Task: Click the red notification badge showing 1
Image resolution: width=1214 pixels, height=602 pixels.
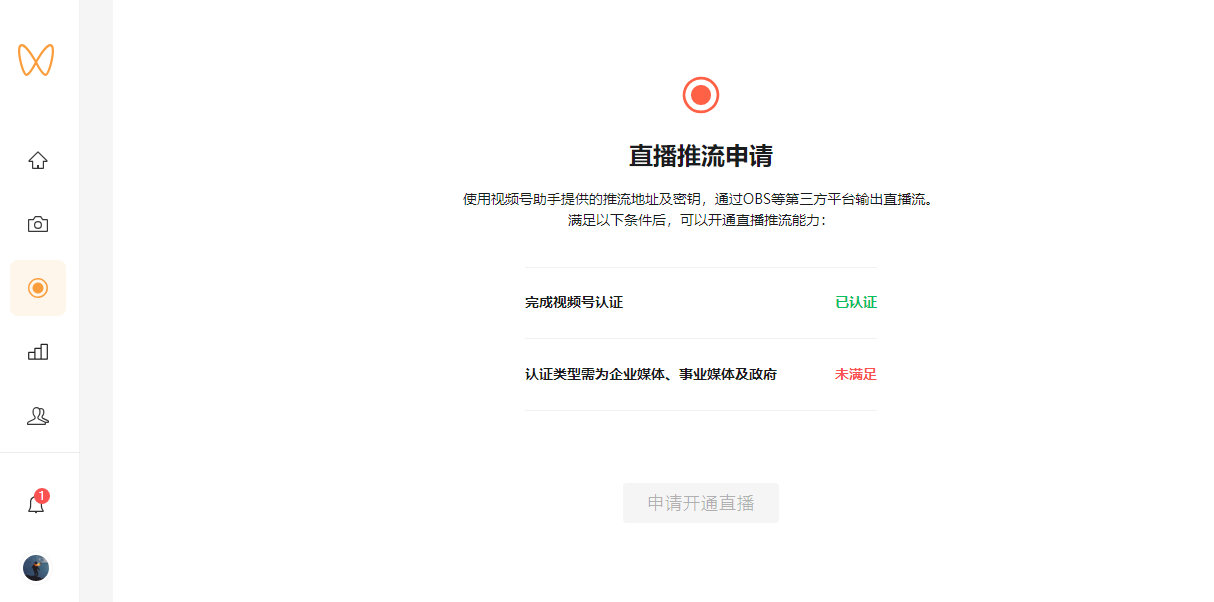Action: 42,496
